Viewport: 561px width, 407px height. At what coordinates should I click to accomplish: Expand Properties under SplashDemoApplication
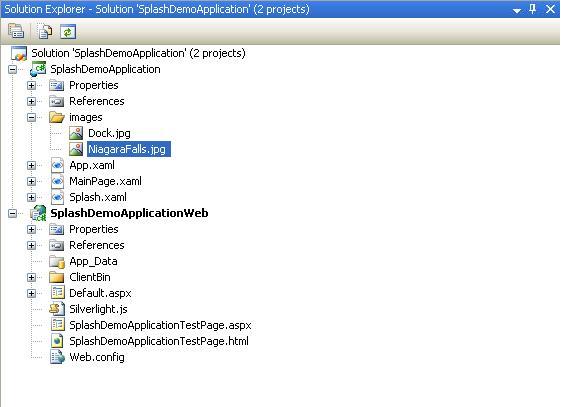(x=31, y=85)
